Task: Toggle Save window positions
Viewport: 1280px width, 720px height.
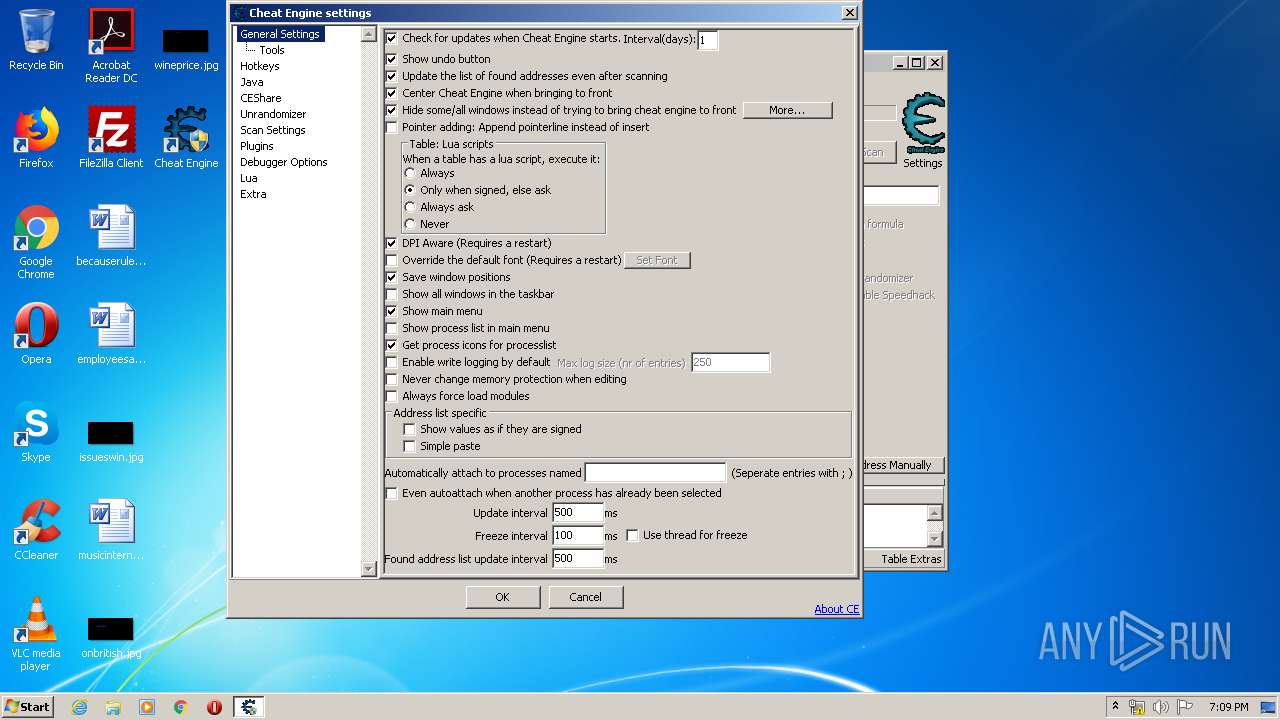Action: pos(392,277)
